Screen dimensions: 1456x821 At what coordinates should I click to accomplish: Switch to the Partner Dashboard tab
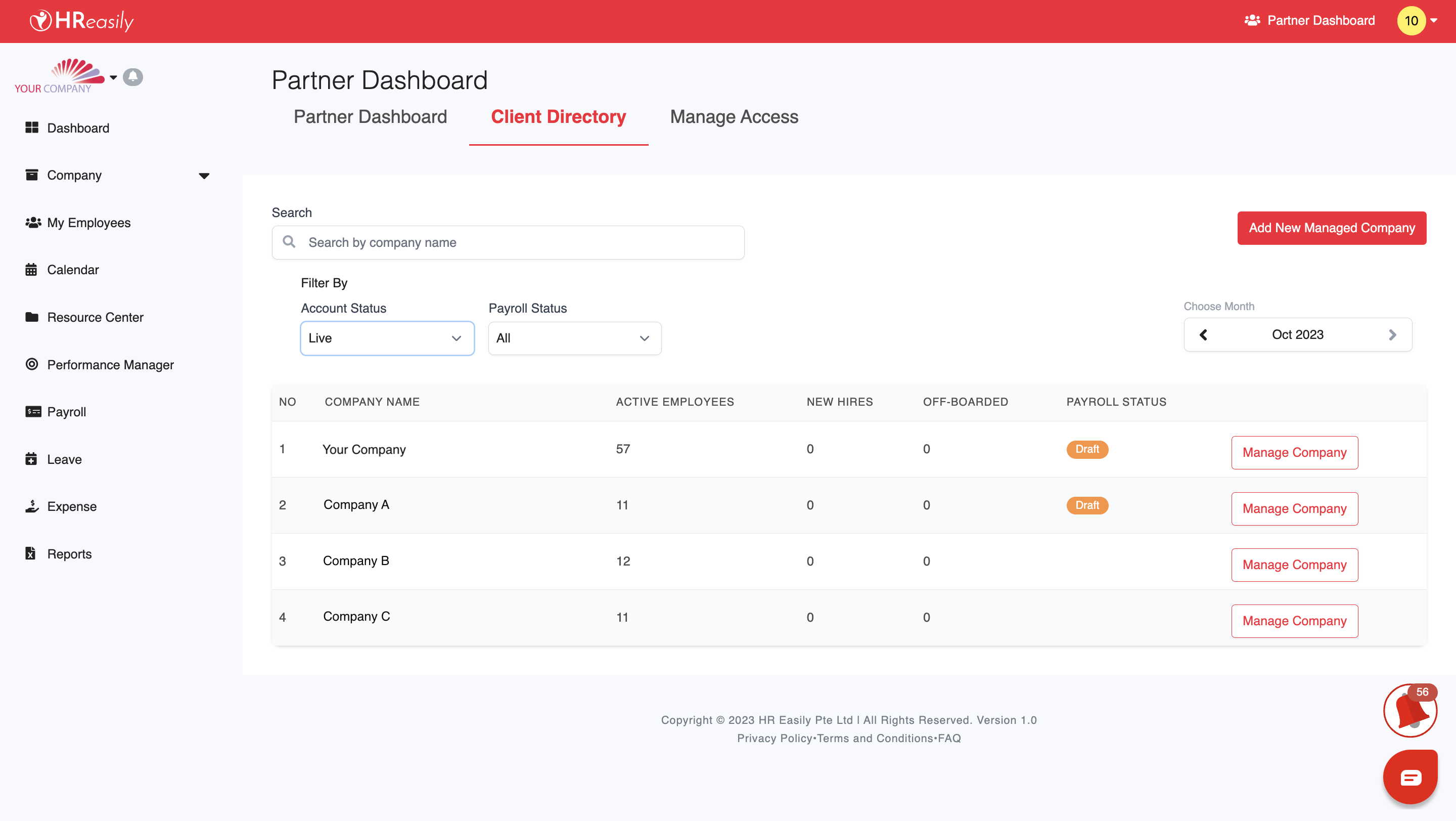(370, 117)
